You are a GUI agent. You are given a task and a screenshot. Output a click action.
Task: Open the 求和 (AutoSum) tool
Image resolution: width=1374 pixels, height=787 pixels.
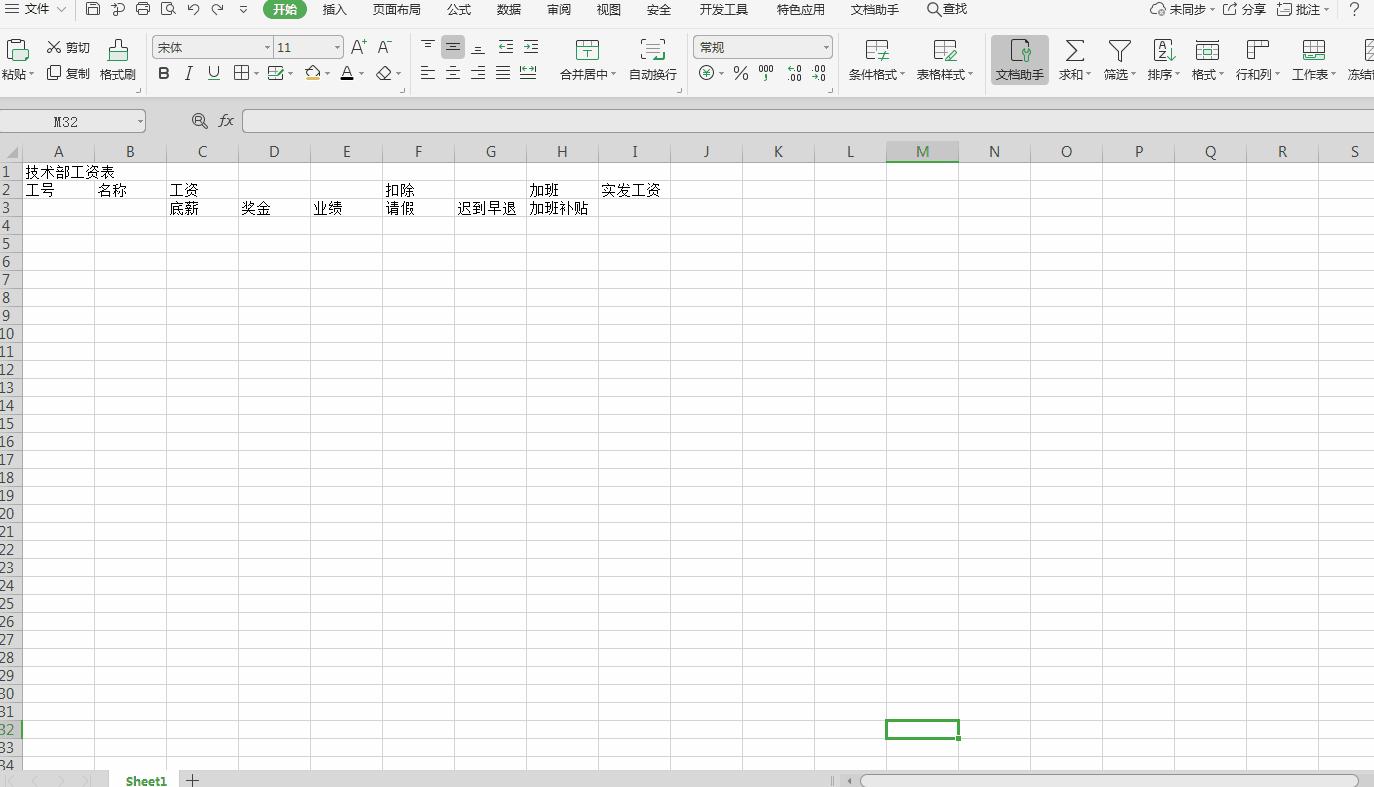coord(1073,57)
